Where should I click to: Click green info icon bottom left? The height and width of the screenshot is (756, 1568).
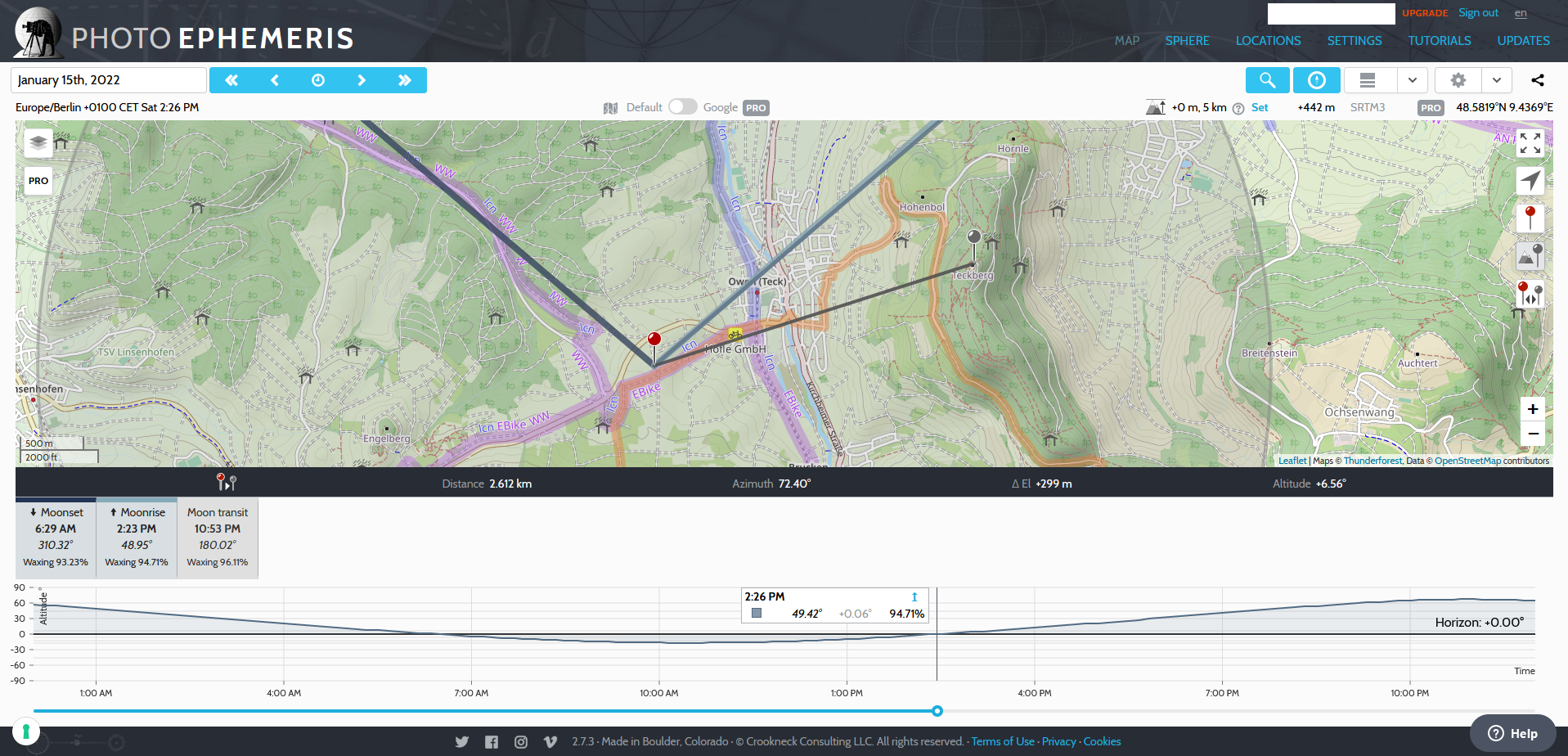(26, 731)
